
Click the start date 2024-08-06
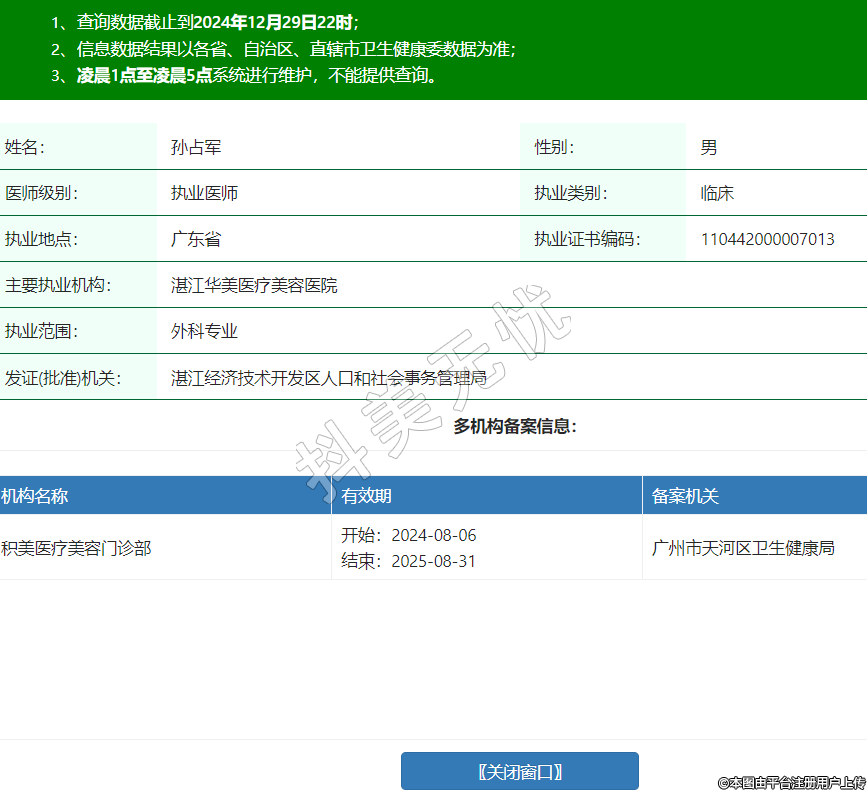point(433,535)
